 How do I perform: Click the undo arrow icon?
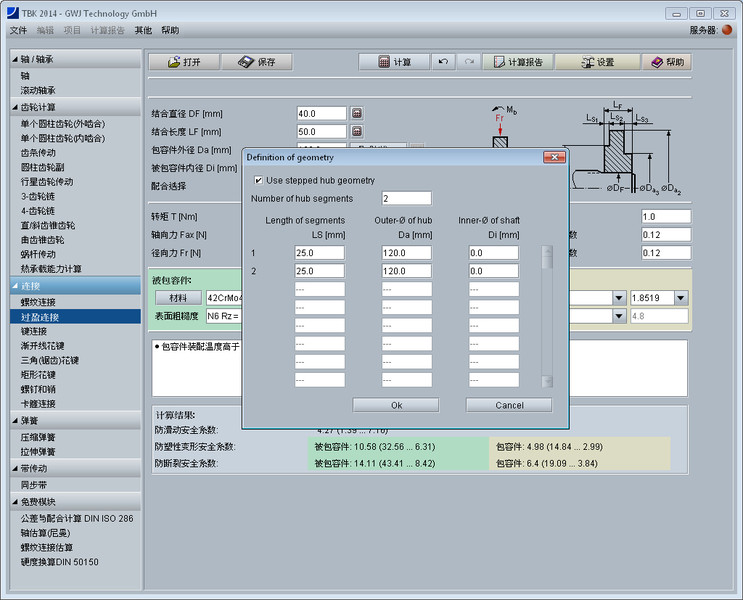(444, 62)
